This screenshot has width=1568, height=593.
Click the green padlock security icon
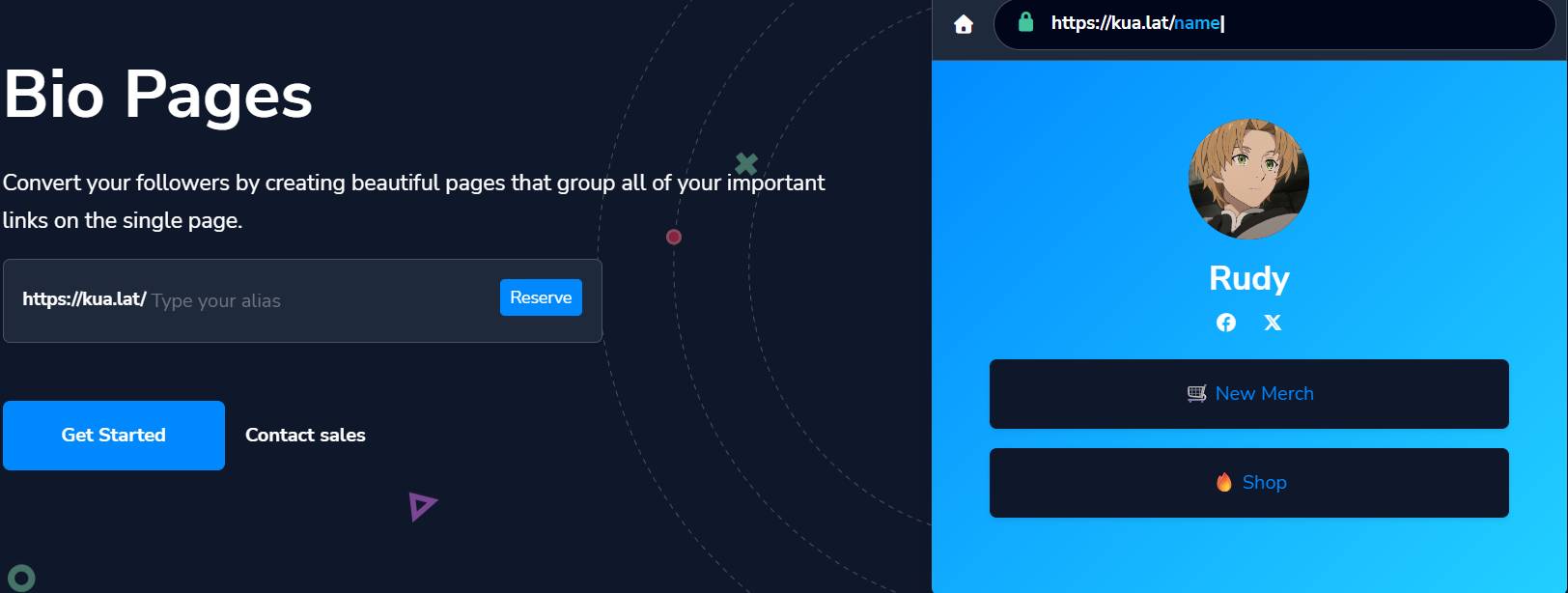(1025, 22)
